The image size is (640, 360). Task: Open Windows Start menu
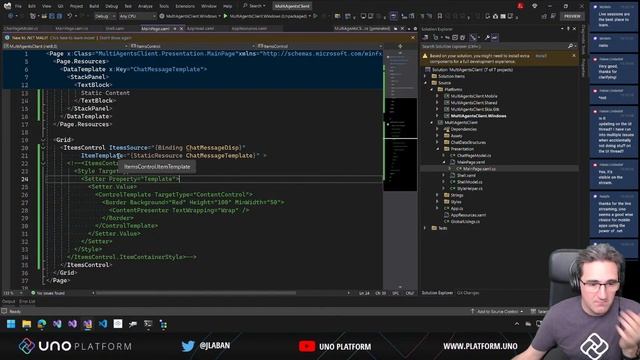click(11, 324)
